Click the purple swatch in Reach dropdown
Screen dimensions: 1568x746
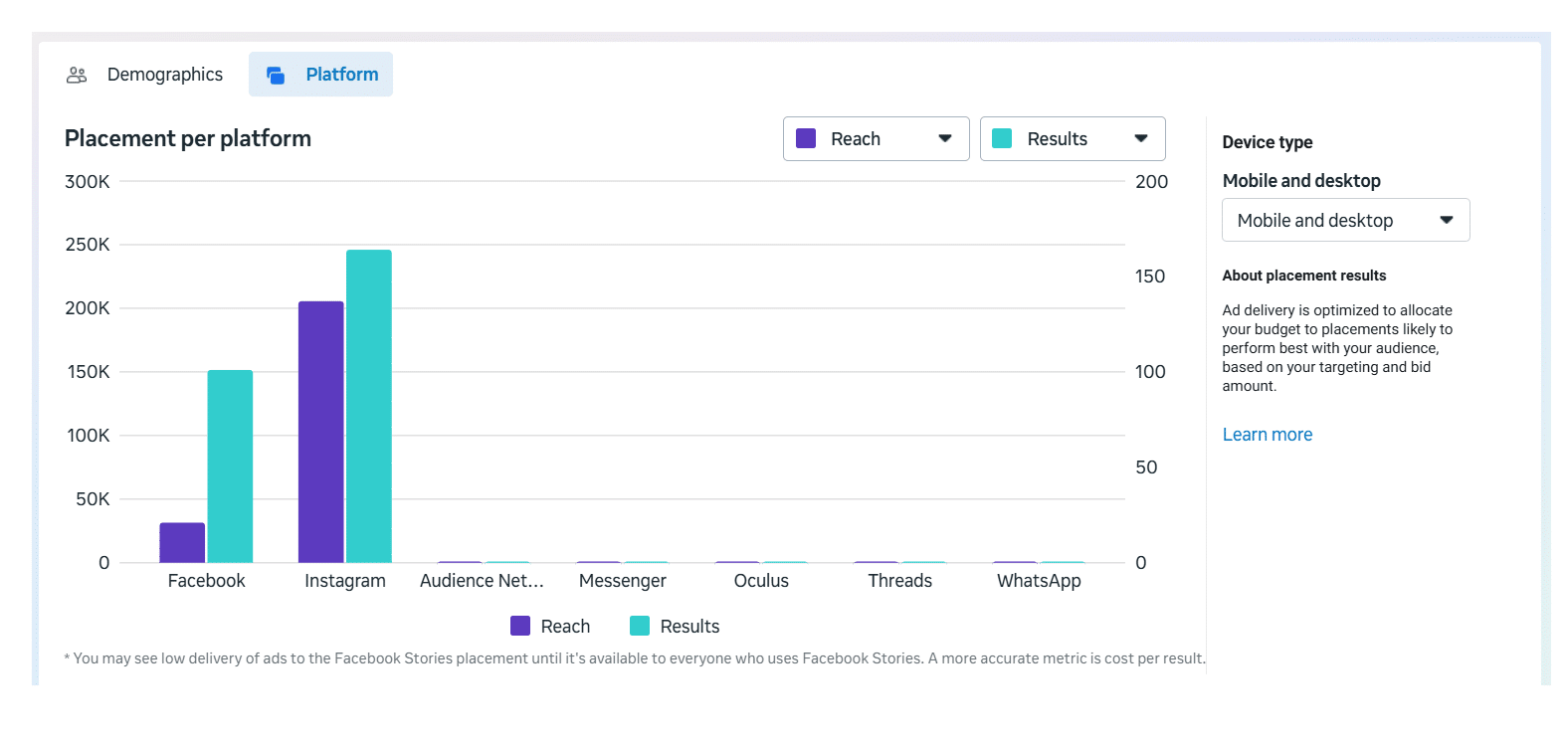coord(807,139)
